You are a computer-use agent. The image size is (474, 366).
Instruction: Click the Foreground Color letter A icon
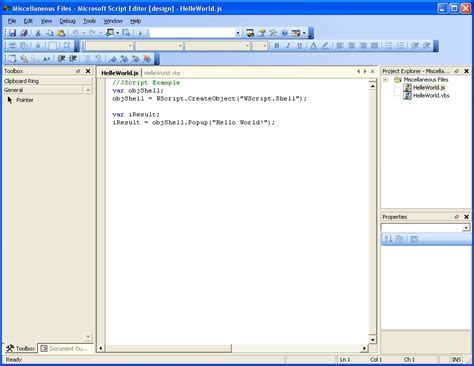click(313, 46)
